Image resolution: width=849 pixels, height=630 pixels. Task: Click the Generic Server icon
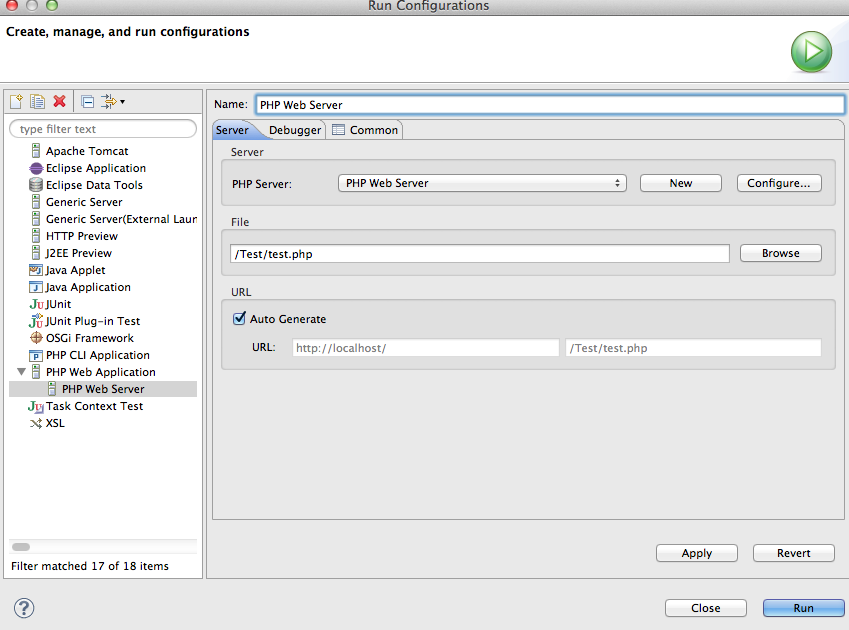point(36,202)
